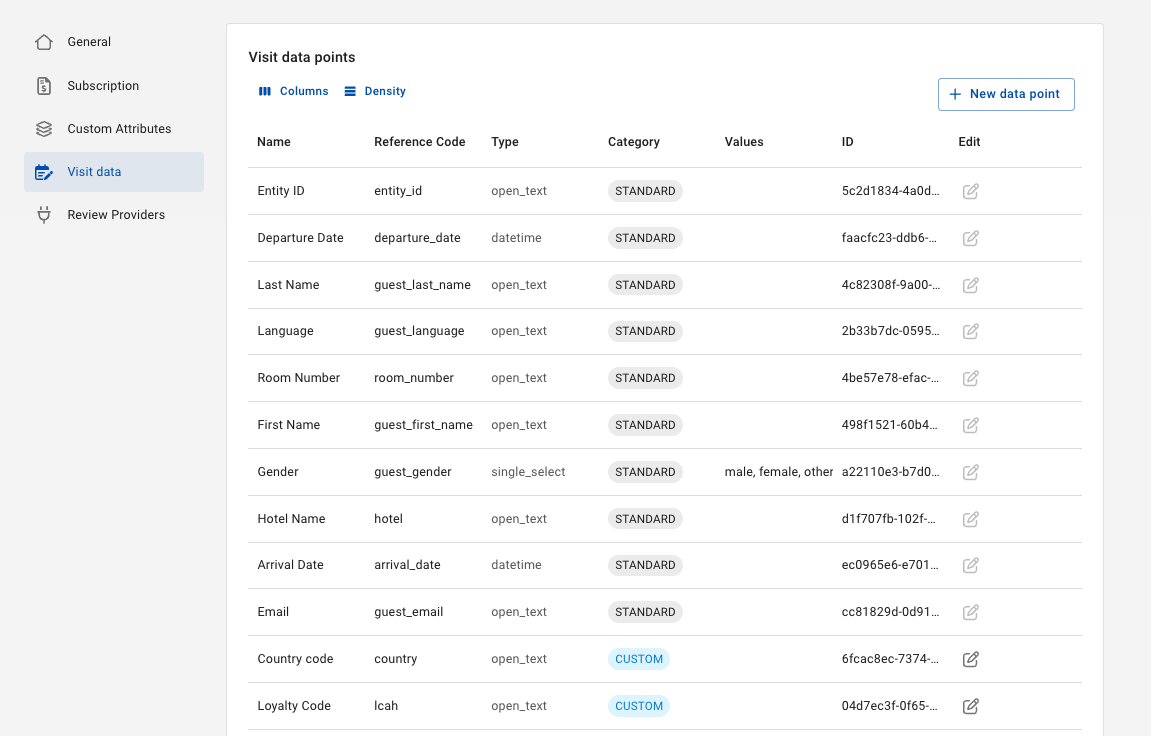
Task: Click the edit icon for Entity ID
Action: (970, 191)
